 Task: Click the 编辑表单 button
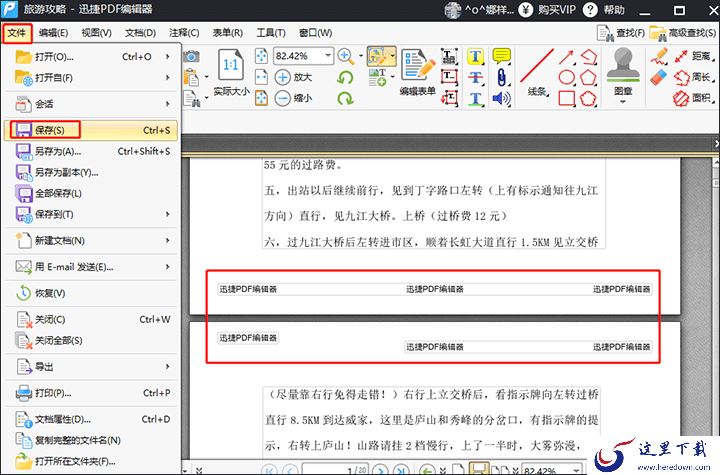pos(417,73)
